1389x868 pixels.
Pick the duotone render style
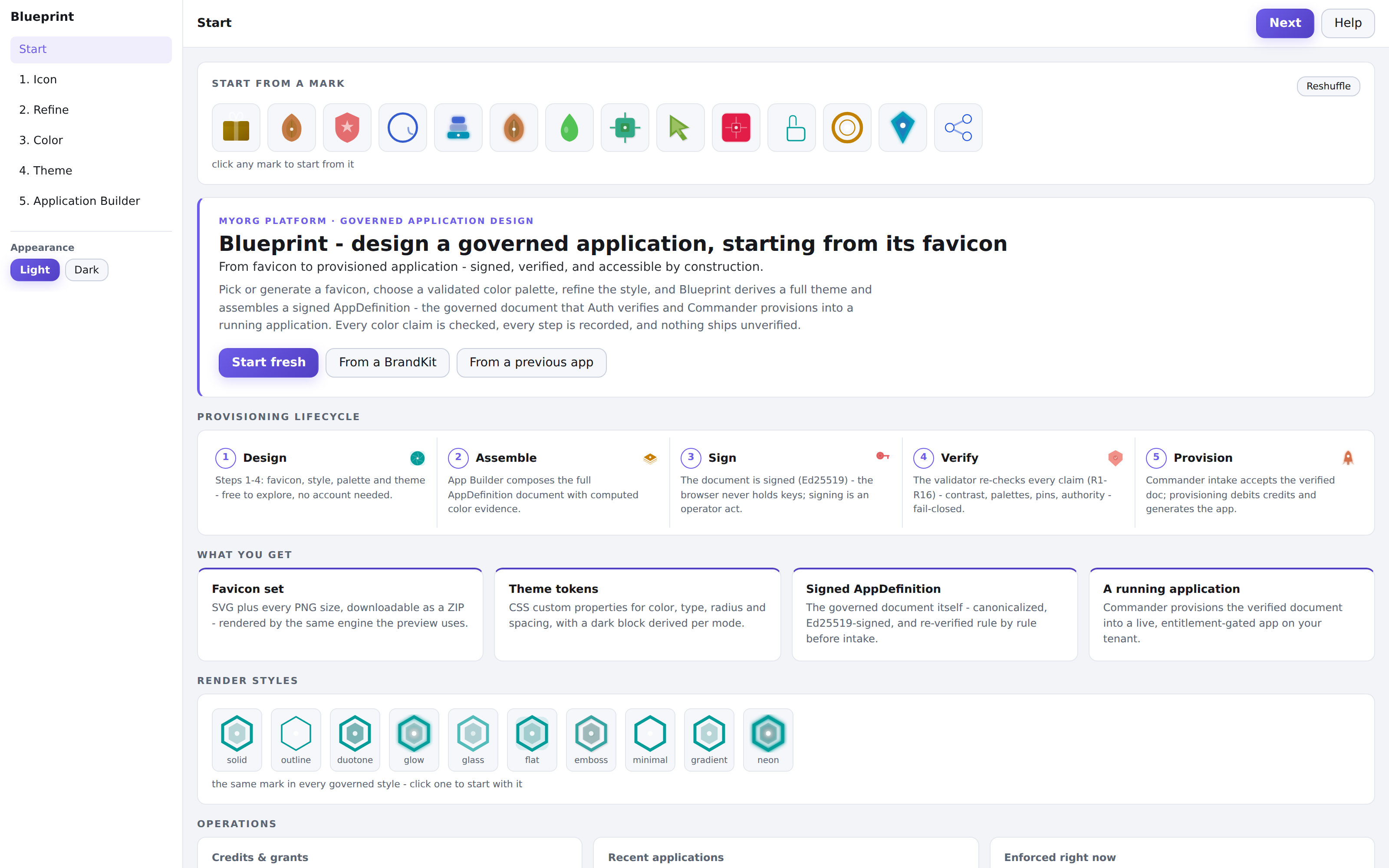point(355,740)
